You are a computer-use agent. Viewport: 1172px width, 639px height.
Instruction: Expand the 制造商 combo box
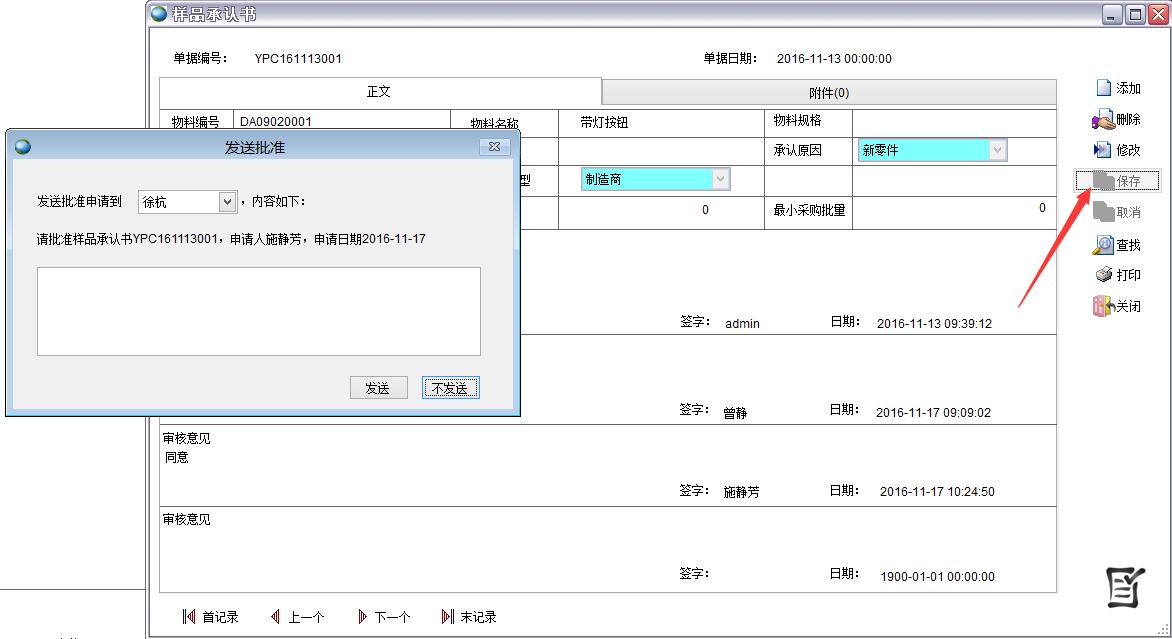coord(719,181)
